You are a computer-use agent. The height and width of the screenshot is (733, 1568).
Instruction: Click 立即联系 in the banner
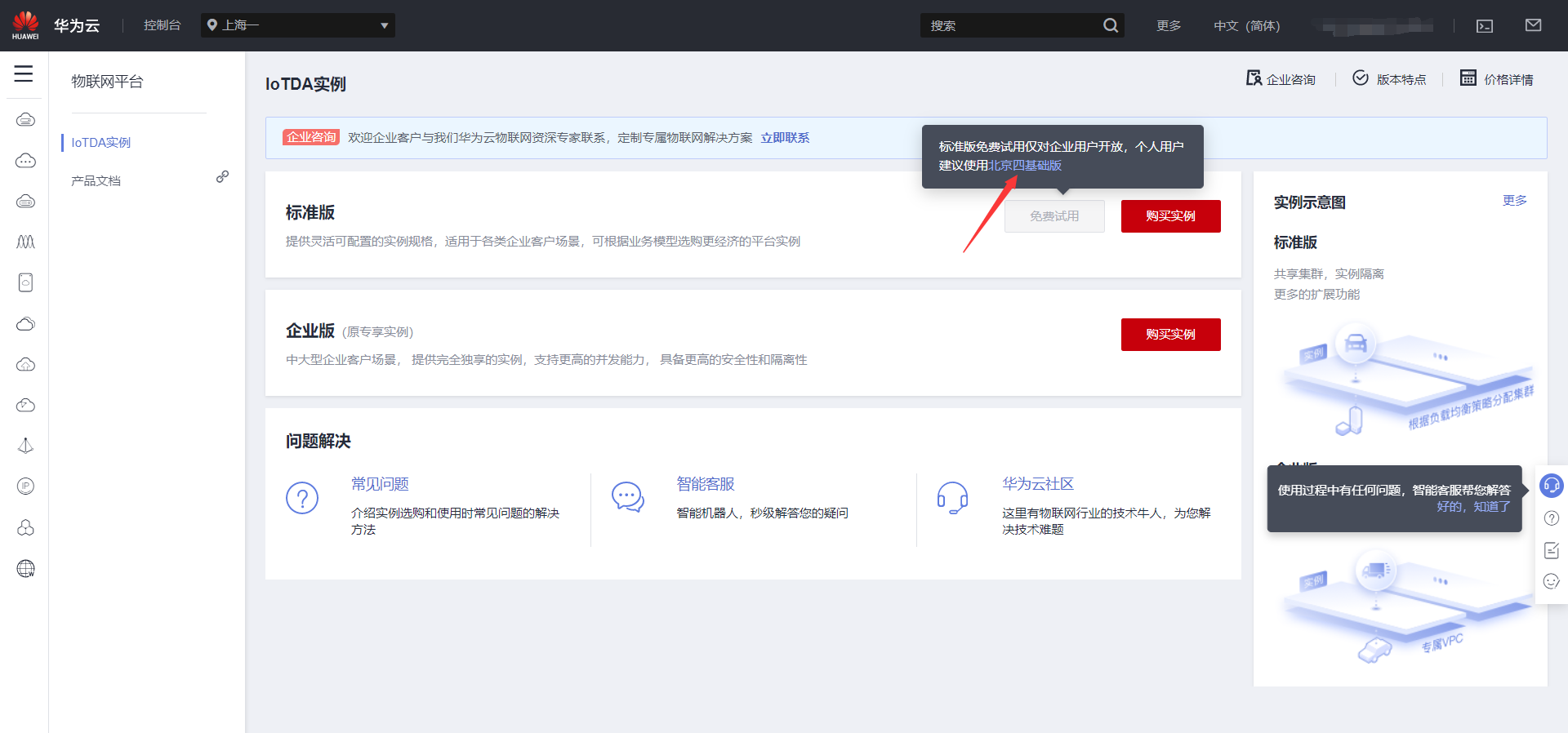(785, 138)
